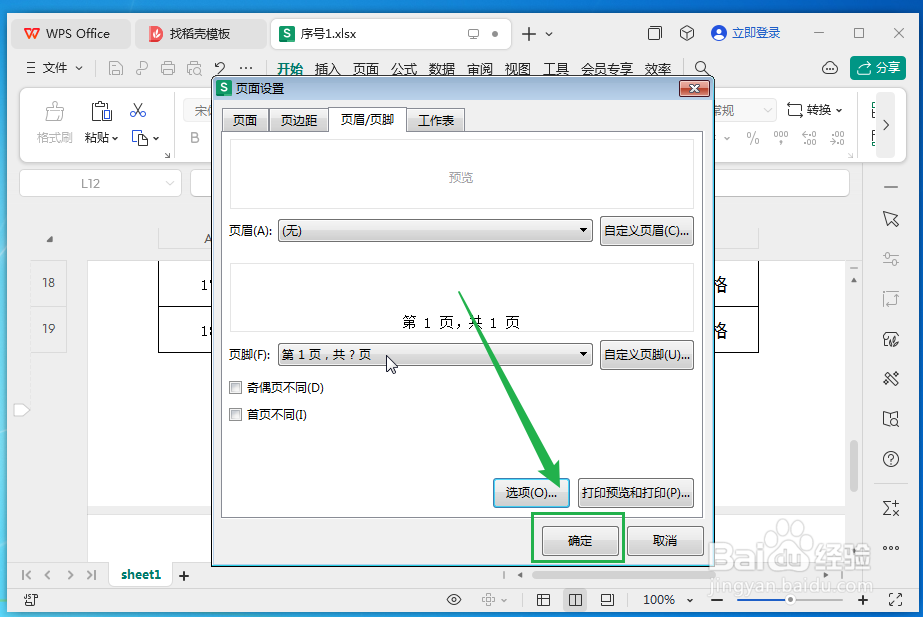Open the 页脚 footer dropdown
Screen dimensions: 923x617
[x=585, y=354]
